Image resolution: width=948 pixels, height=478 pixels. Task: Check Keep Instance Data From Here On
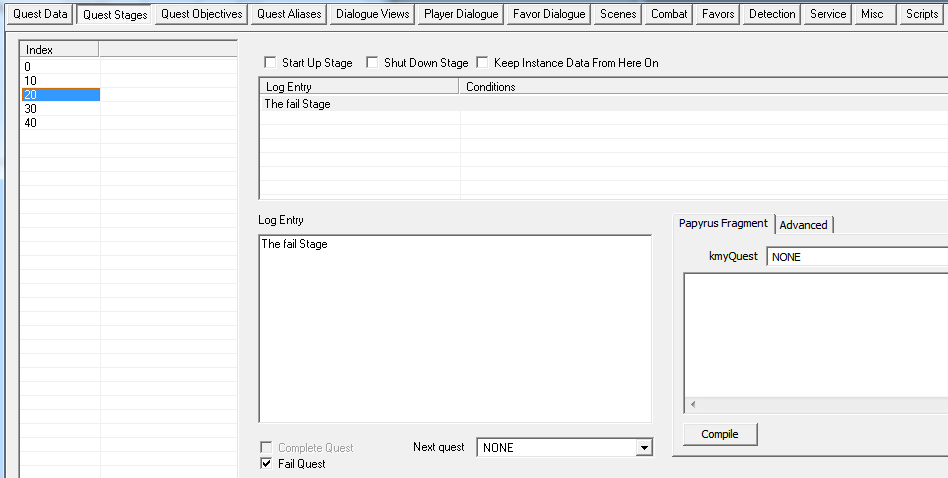point(482,63)
